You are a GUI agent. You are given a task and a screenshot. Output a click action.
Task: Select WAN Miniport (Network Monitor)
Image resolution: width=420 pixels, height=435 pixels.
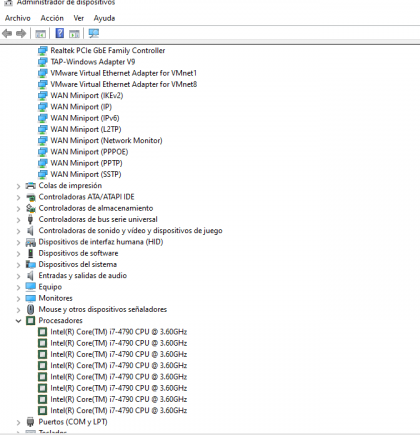pos(106,141)
